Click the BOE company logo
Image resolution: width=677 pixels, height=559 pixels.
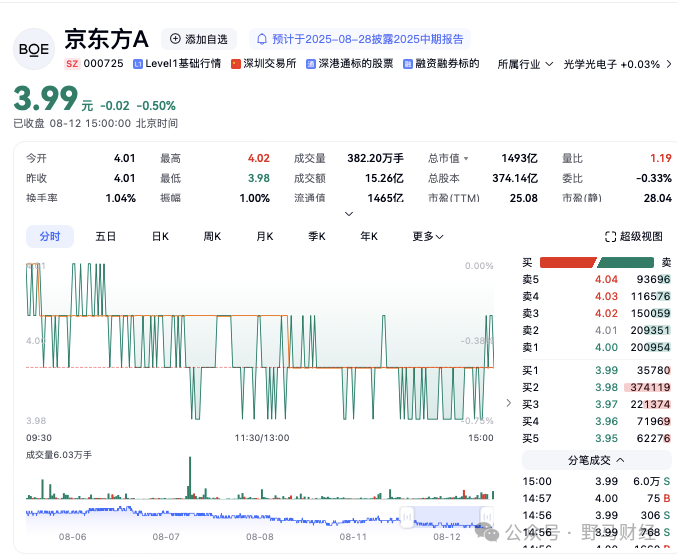pos(34,49)
